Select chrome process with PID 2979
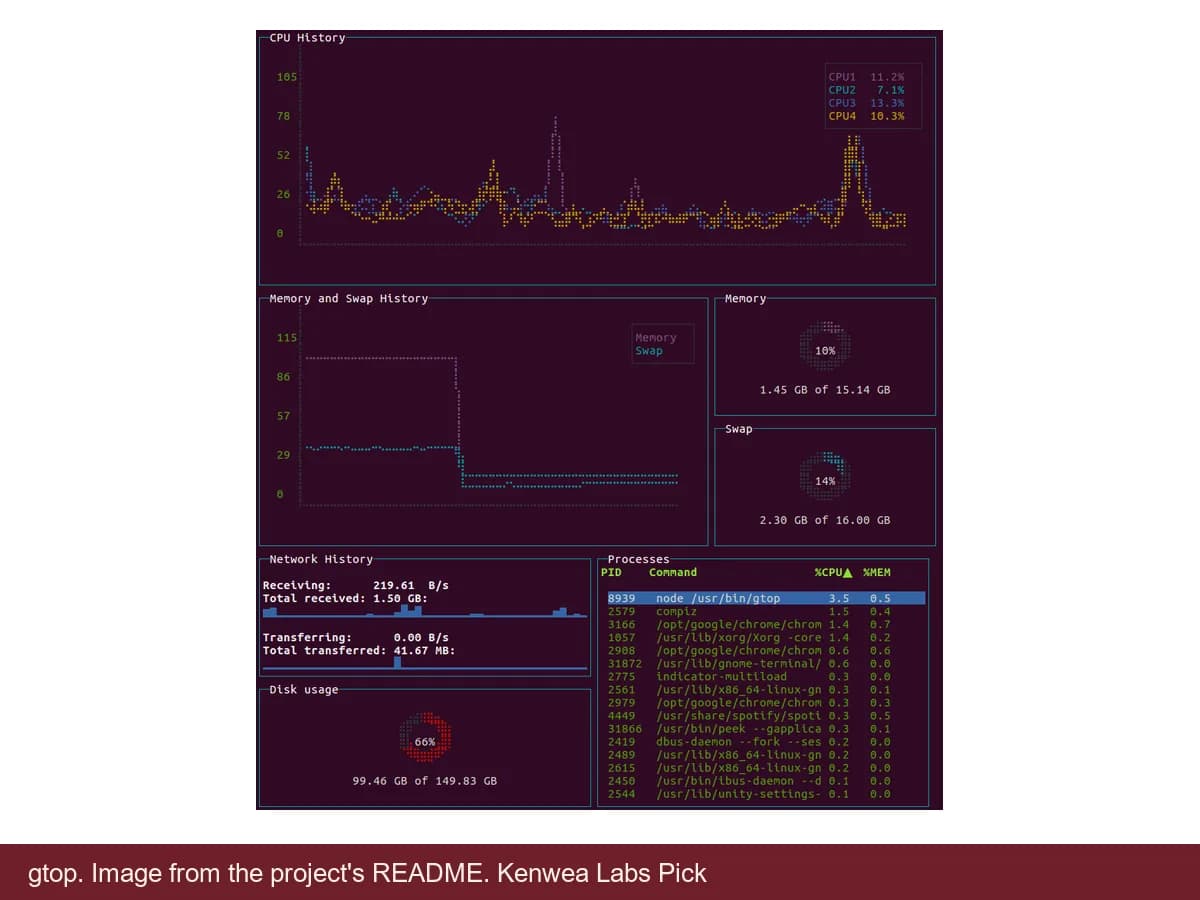The width and height of the screenshot is (1200, 900). pyautogui.click(x=766, y=703)
